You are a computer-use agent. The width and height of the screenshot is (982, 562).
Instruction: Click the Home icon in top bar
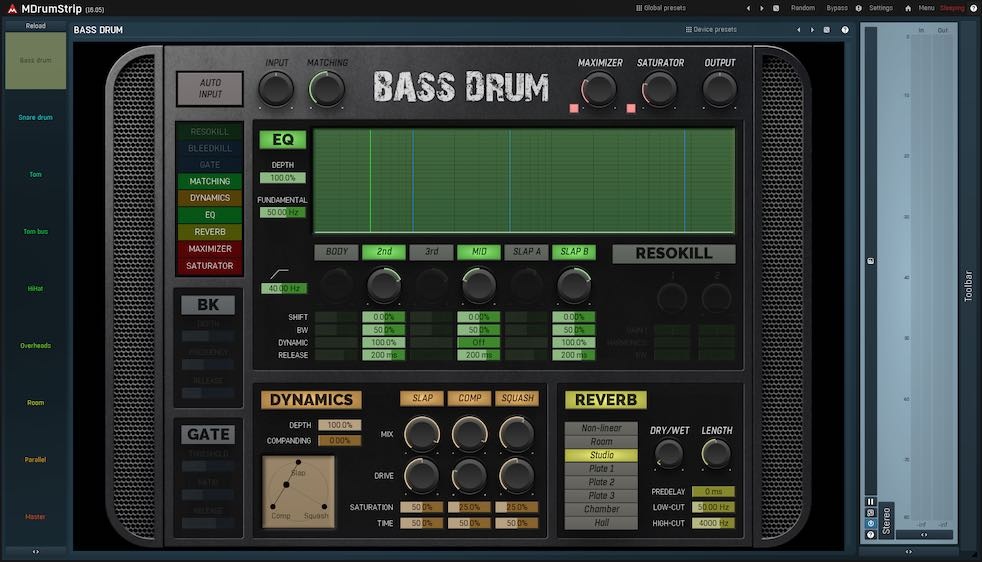[x=907, y=8]
